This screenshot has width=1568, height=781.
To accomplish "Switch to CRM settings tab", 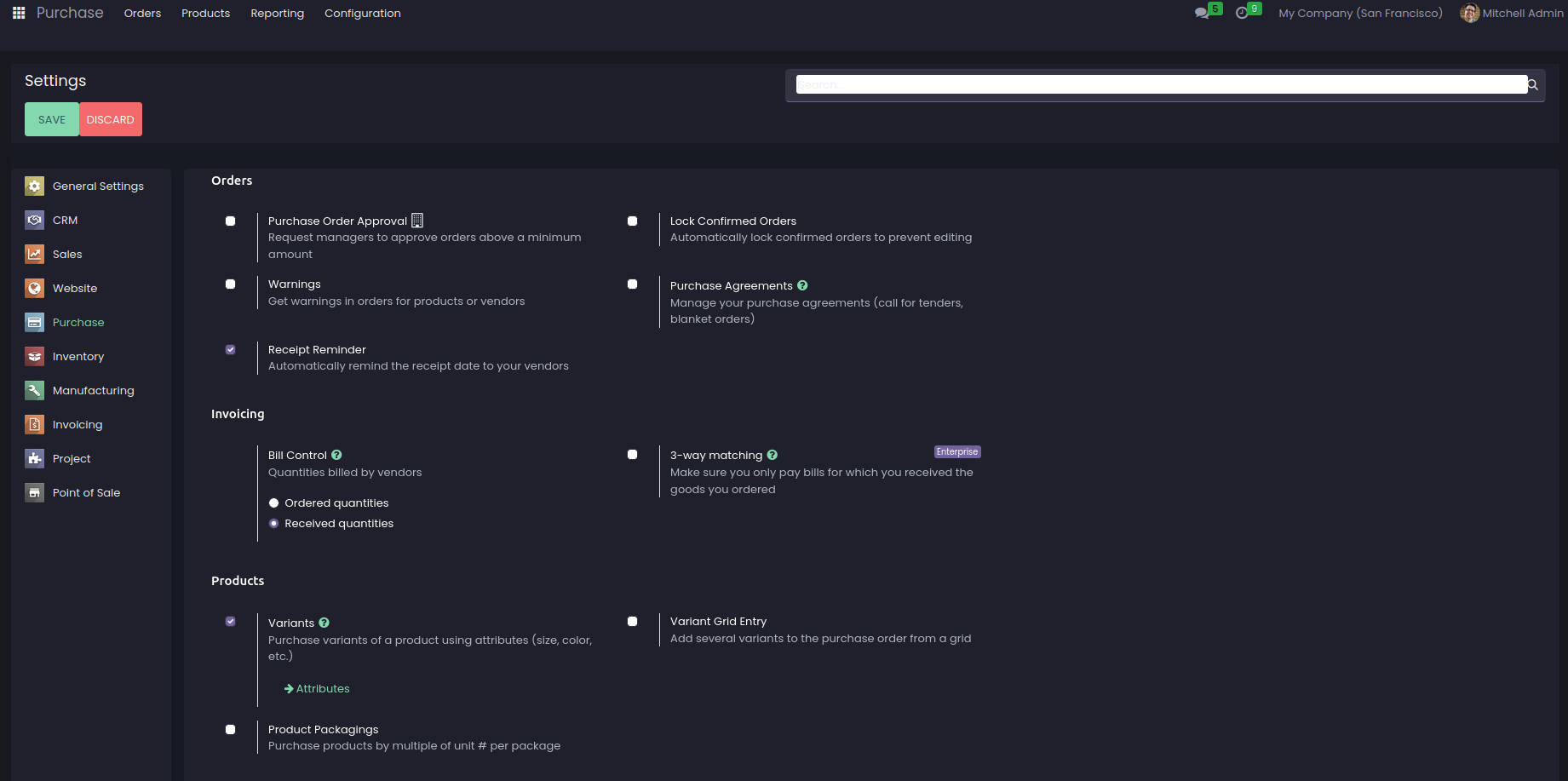I will pyautogui.click(x=65, y=220).
